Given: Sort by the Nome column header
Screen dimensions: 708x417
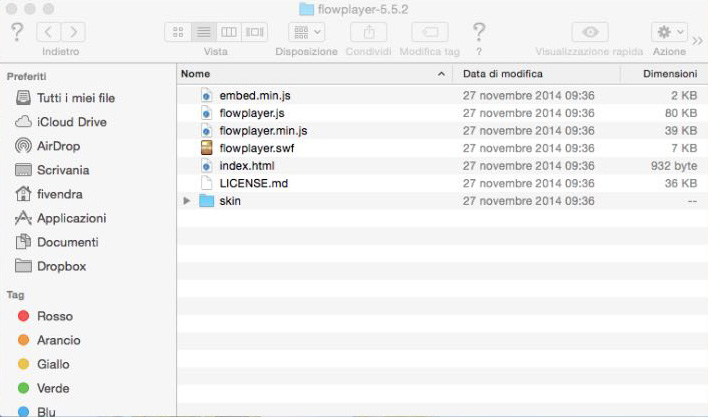Looking at the screenshot, I should [310, 74].
